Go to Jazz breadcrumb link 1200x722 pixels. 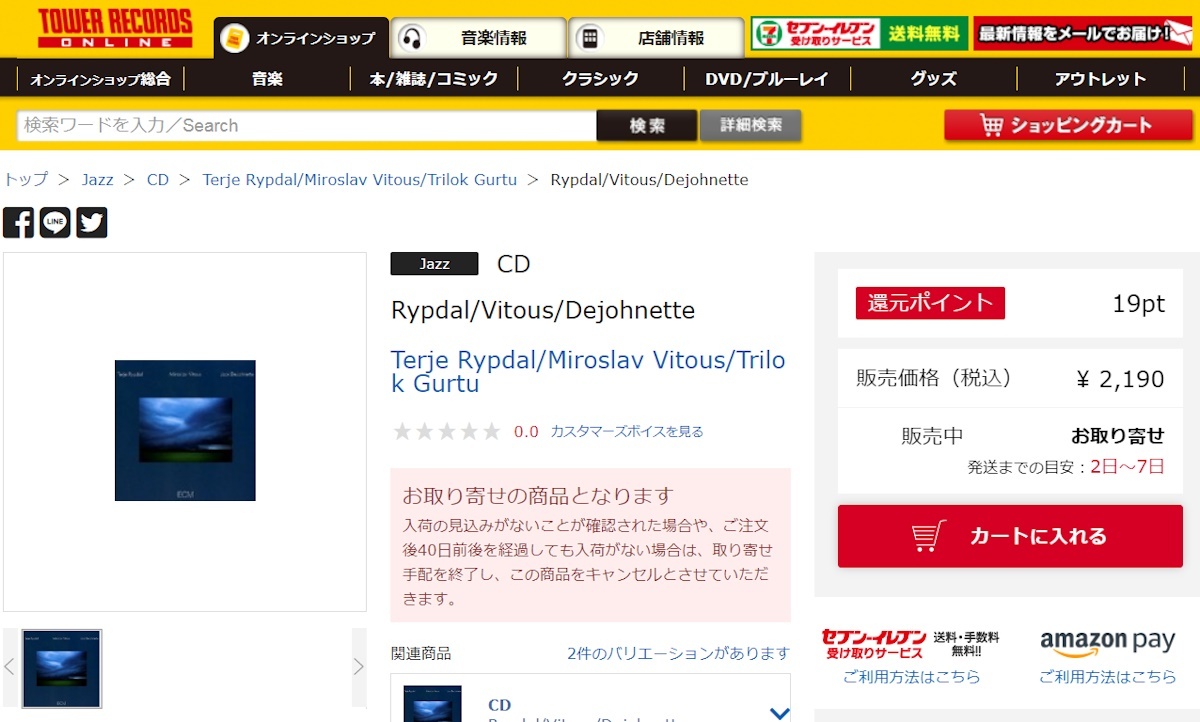[x=98, y=180]
